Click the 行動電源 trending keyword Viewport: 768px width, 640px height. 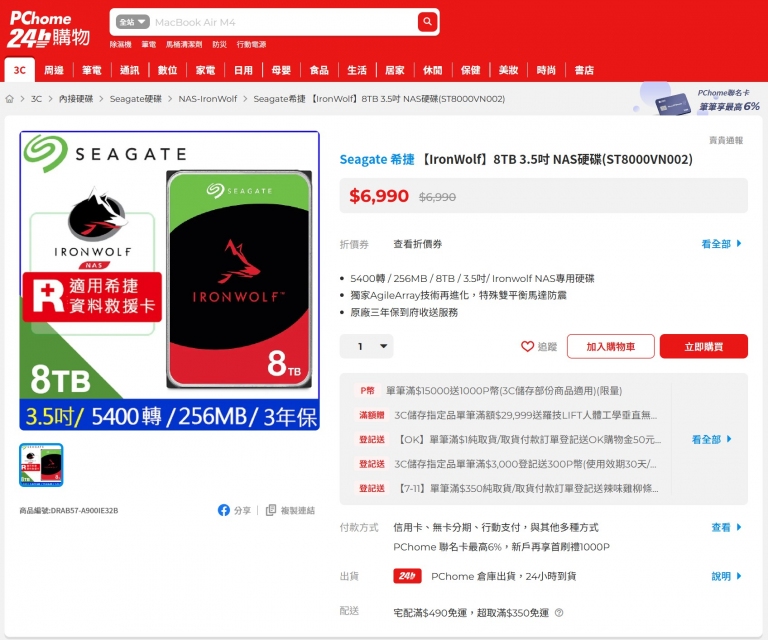[251, 45]
